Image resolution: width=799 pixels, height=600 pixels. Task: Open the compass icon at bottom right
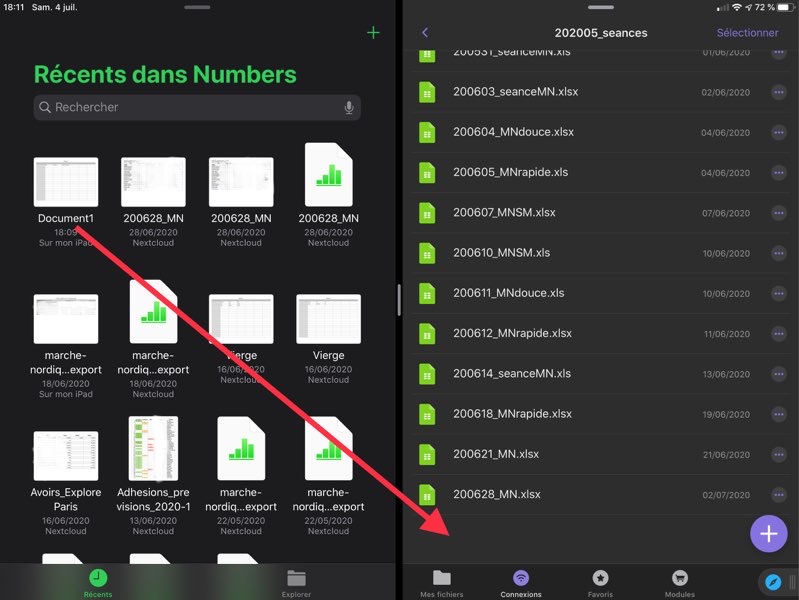pos(772,581)
